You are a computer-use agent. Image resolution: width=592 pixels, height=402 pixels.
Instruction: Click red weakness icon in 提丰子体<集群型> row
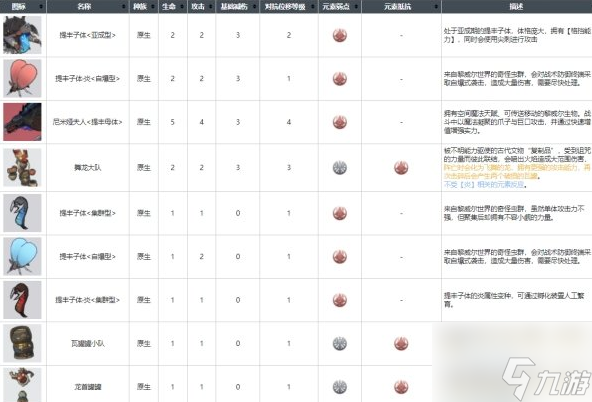click(x=340, y=213)
